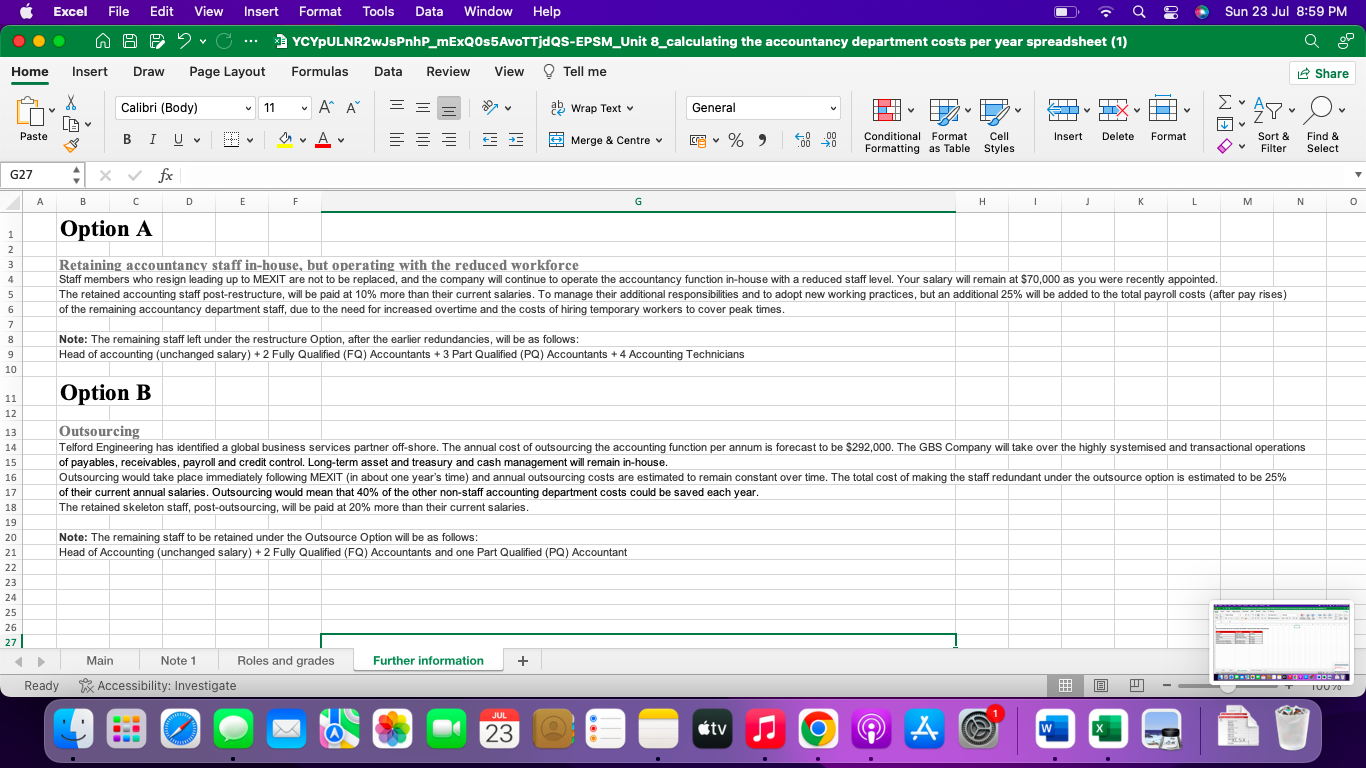1366x768 pixels.
Task: Click the Save icon in title bar
Action: tap(129, 42)
